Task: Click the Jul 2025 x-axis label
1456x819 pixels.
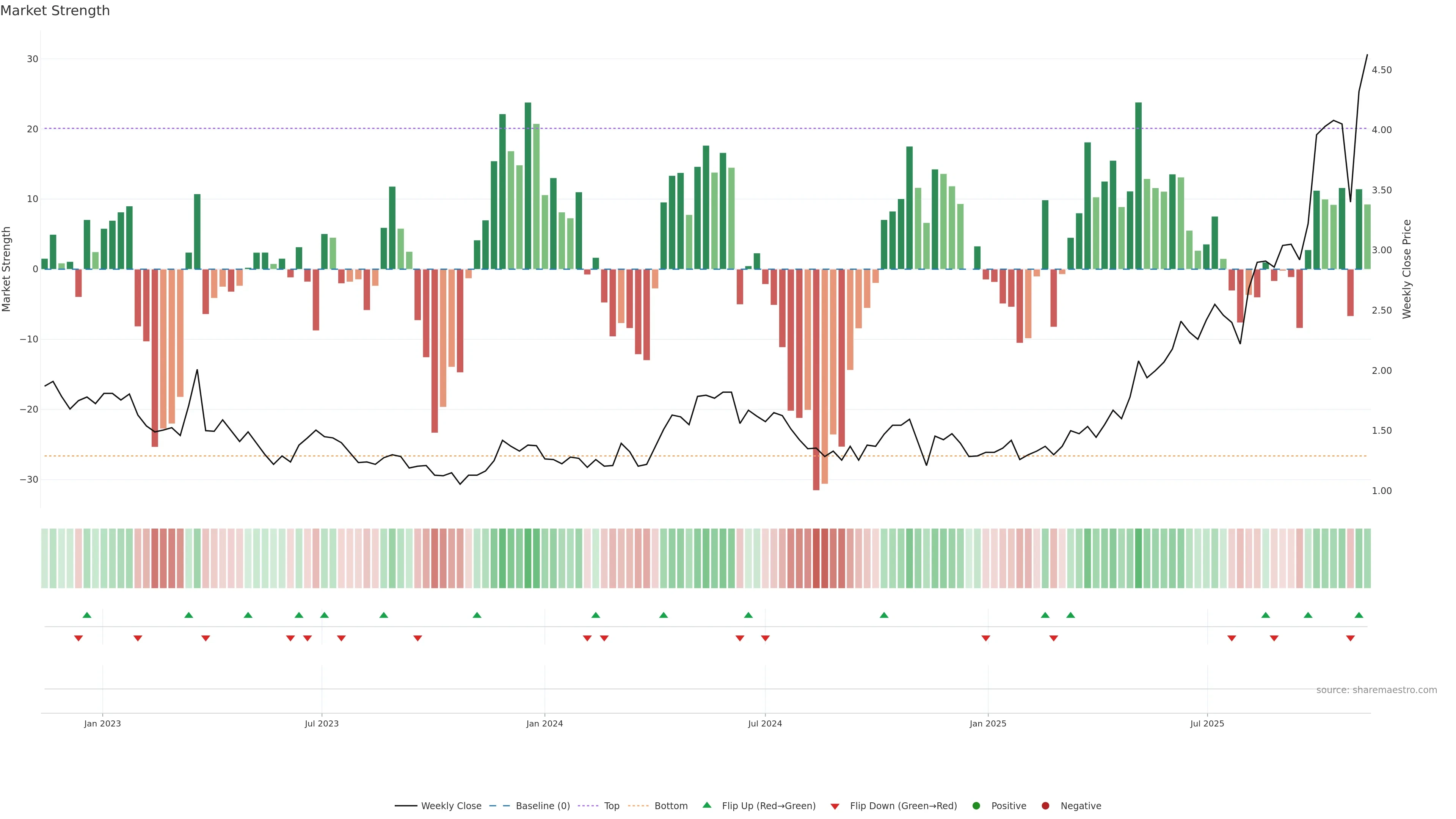Action: tap(1207, 723)
